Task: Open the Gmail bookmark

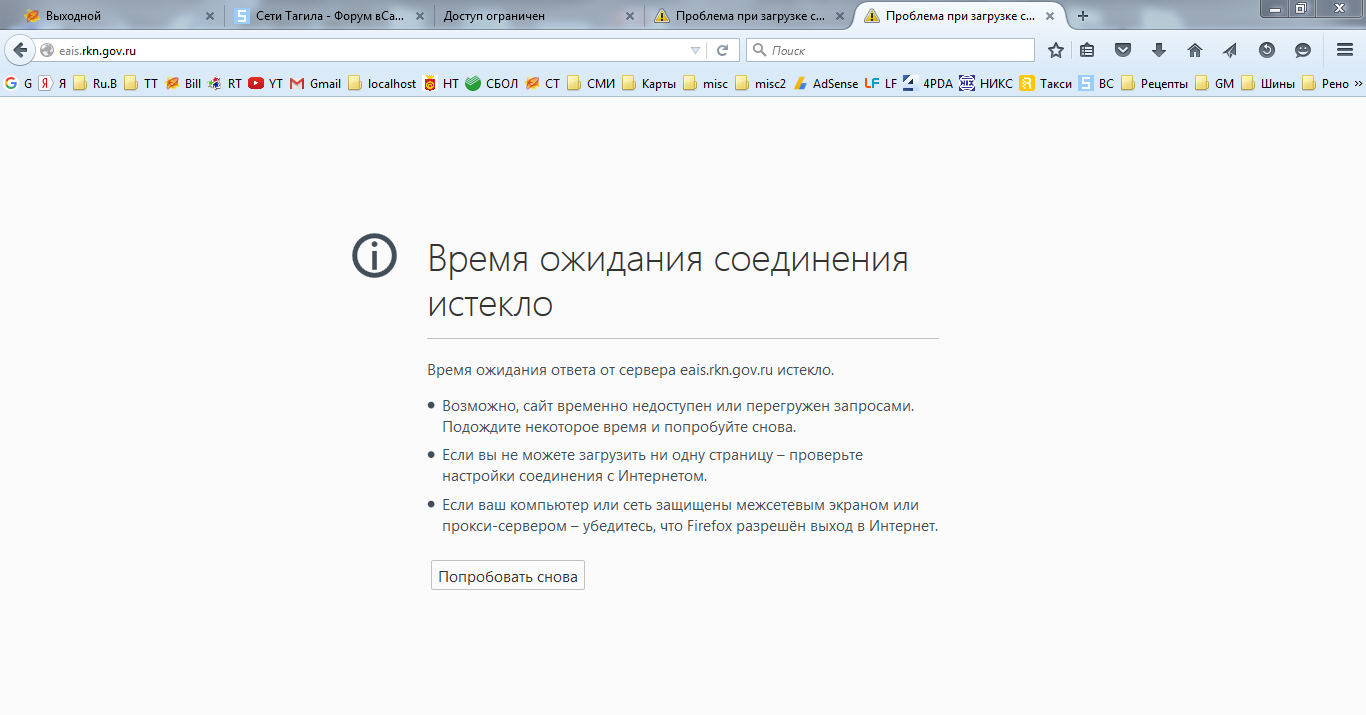Action: click(315, 84)
